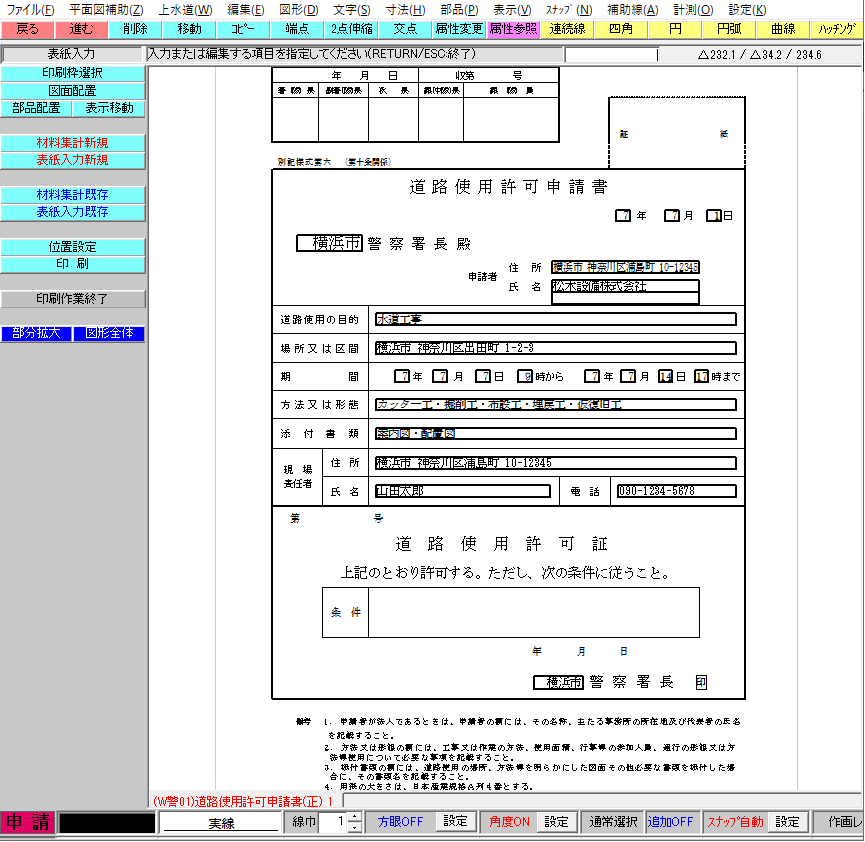
Task: Open the スナップ(N) menu
Action: click(569, 10)
